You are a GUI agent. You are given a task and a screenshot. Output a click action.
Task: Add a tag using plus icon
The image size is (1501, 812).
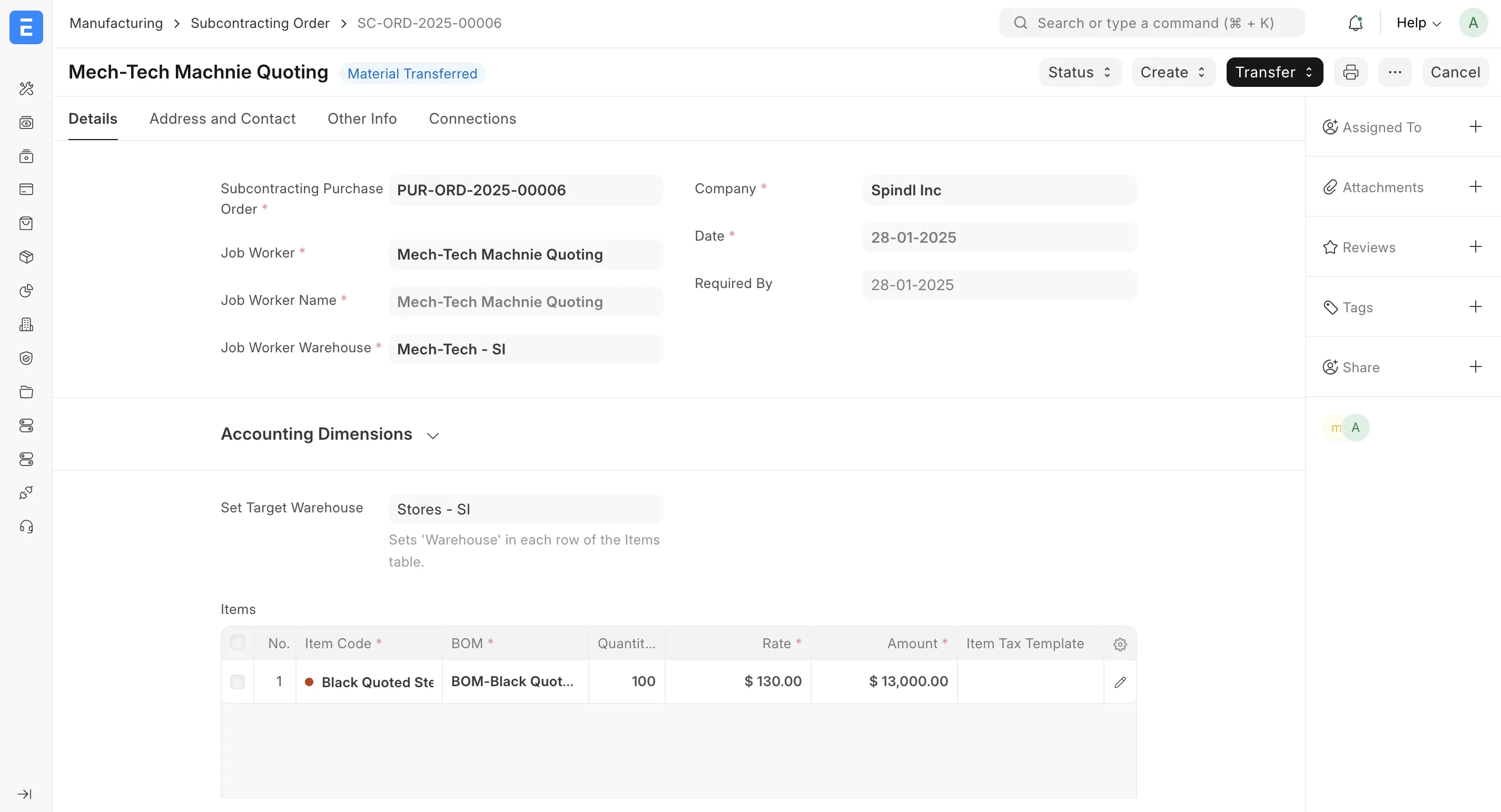tap(1475, 307)
